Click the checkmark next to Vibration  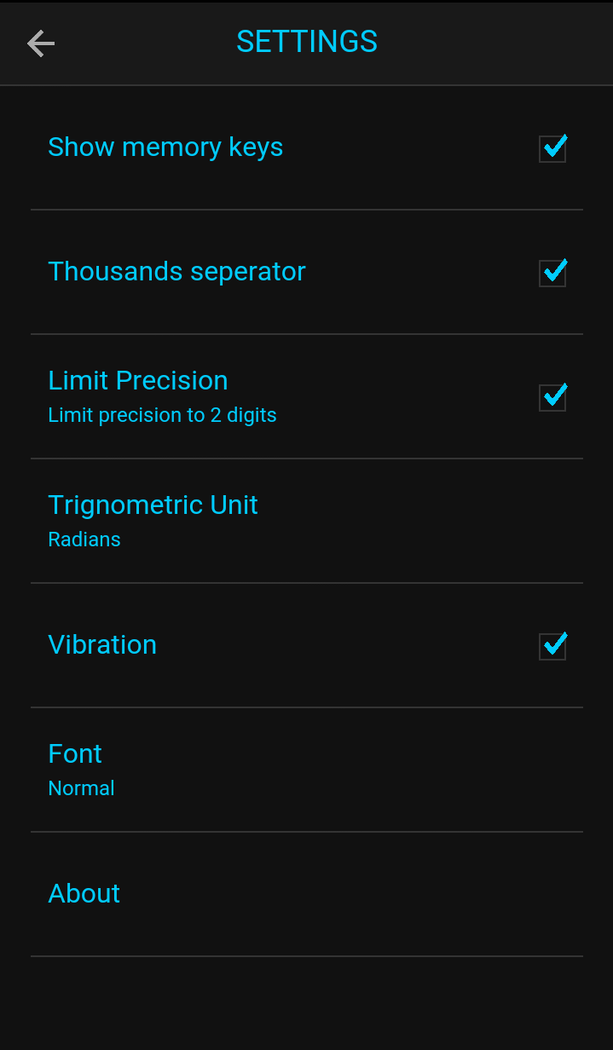point(553,645)
